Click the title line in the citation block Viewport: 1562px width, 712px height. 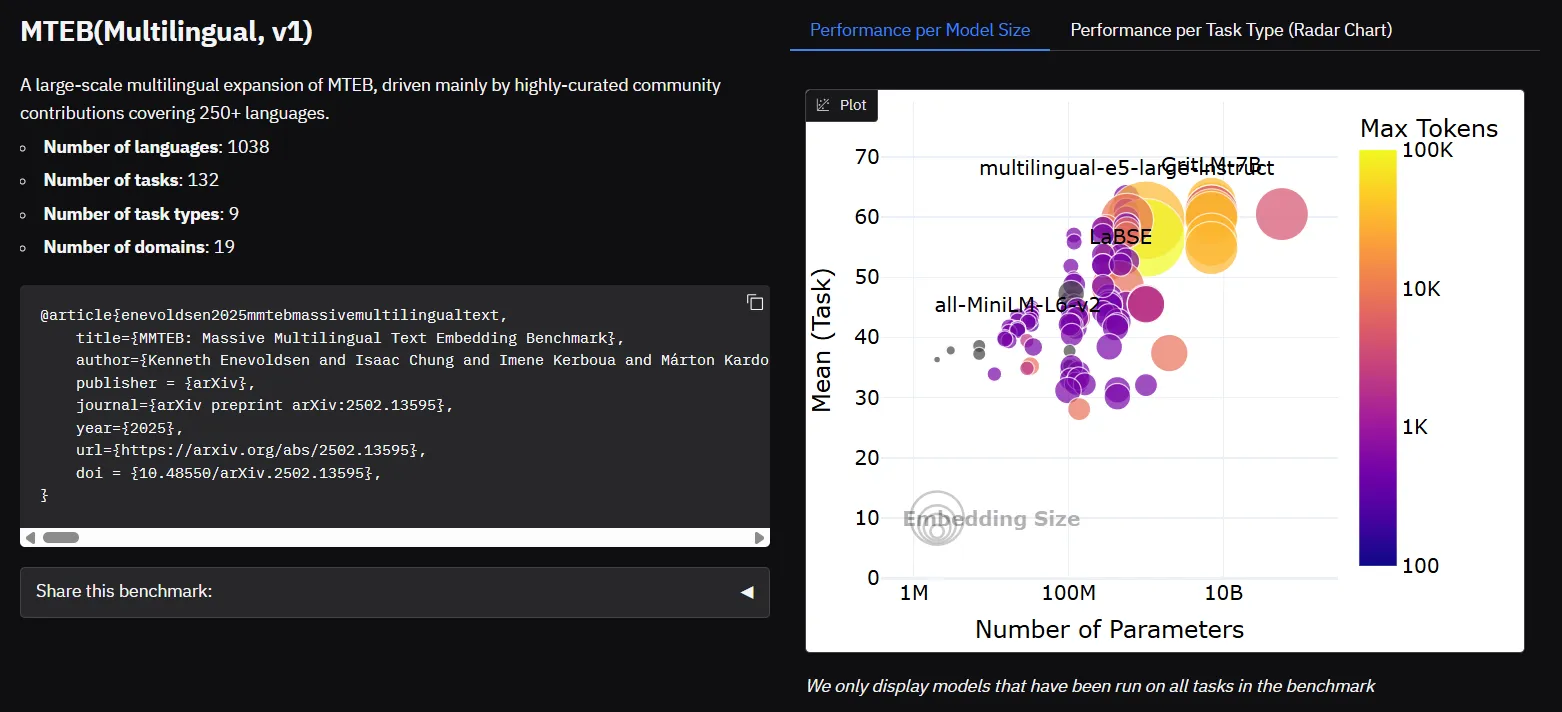[350, 337]
